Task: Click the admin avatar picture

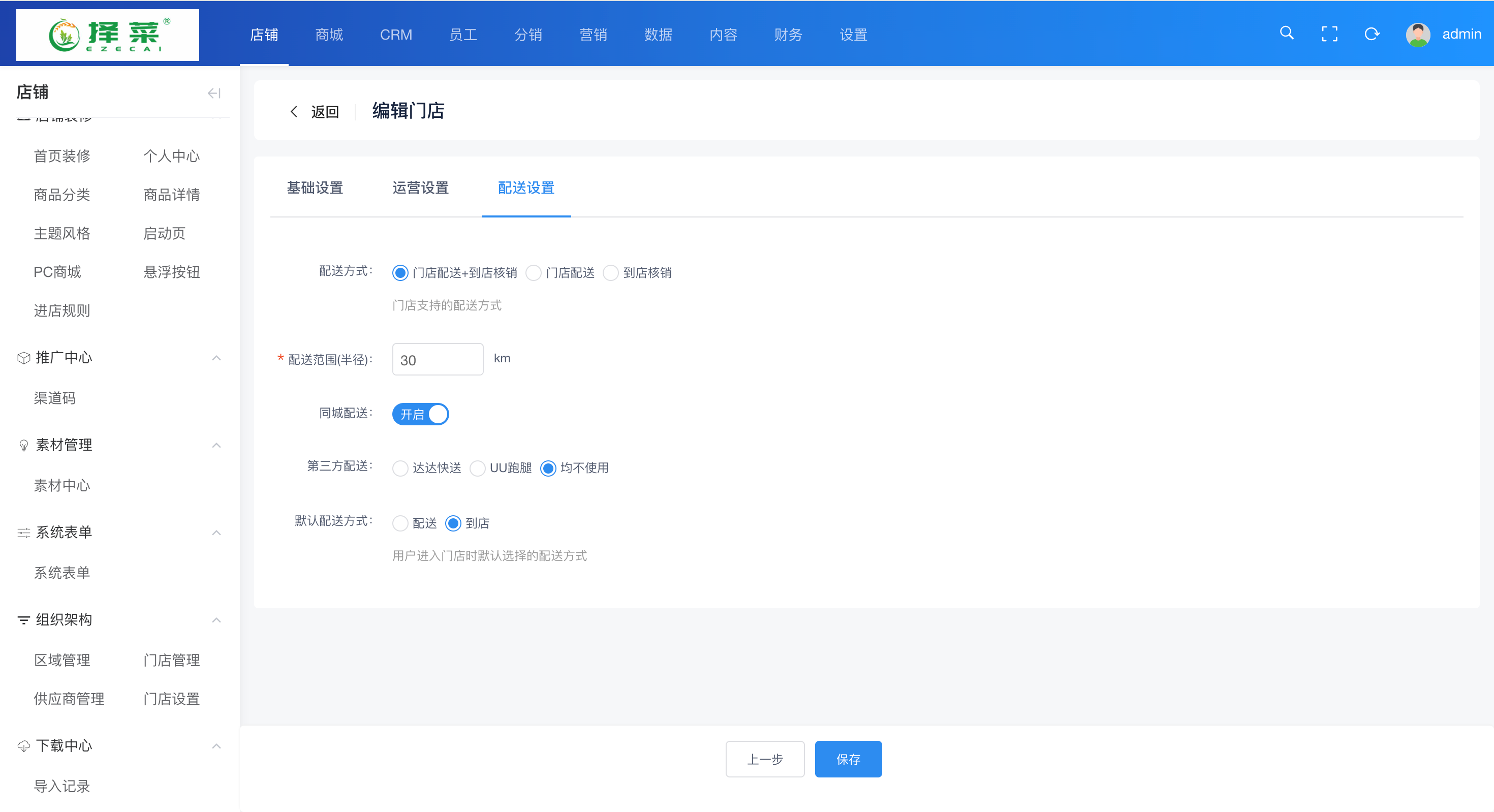Action: pos(1417,34)
